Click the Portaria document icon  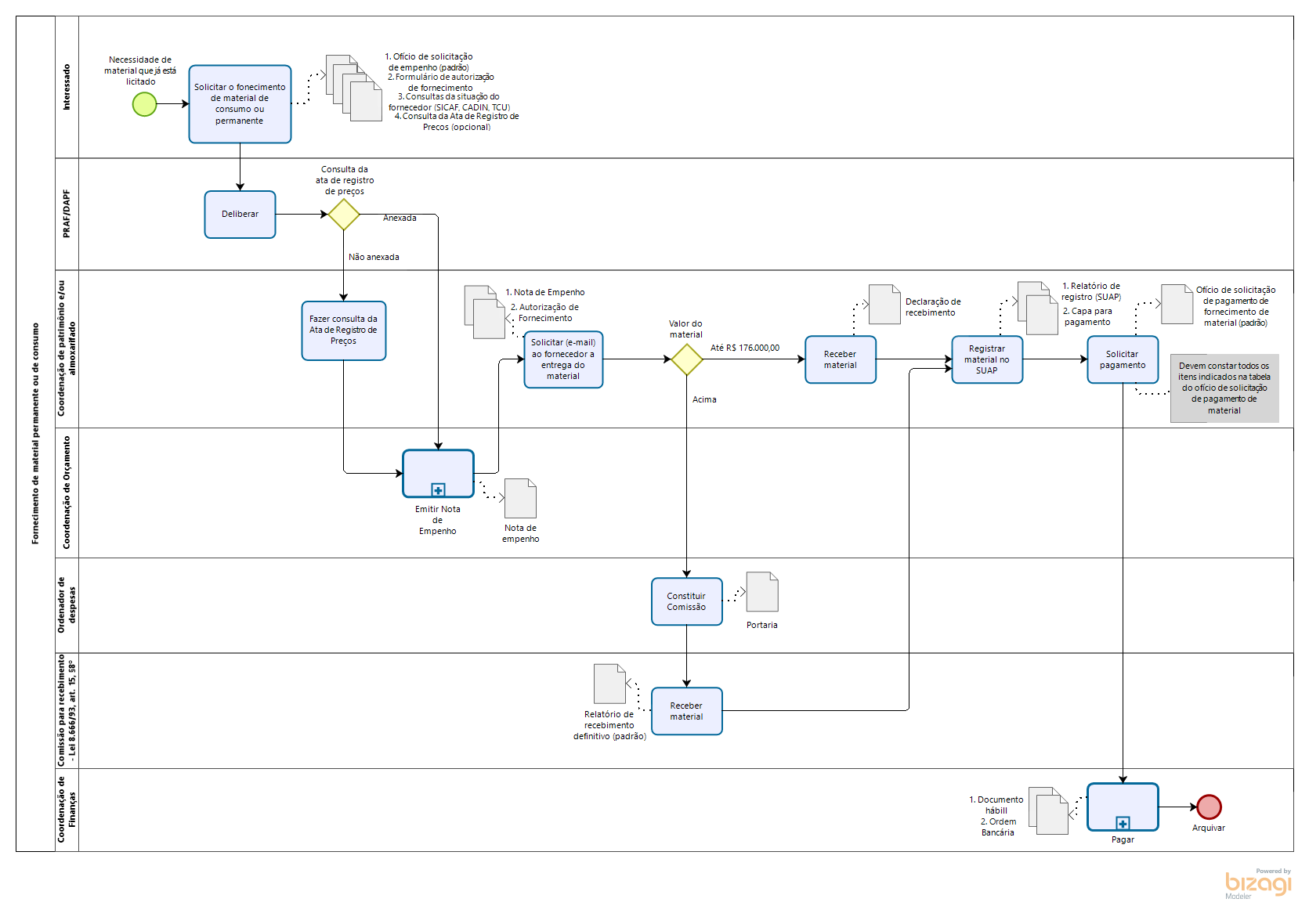[x=761, y=592]
